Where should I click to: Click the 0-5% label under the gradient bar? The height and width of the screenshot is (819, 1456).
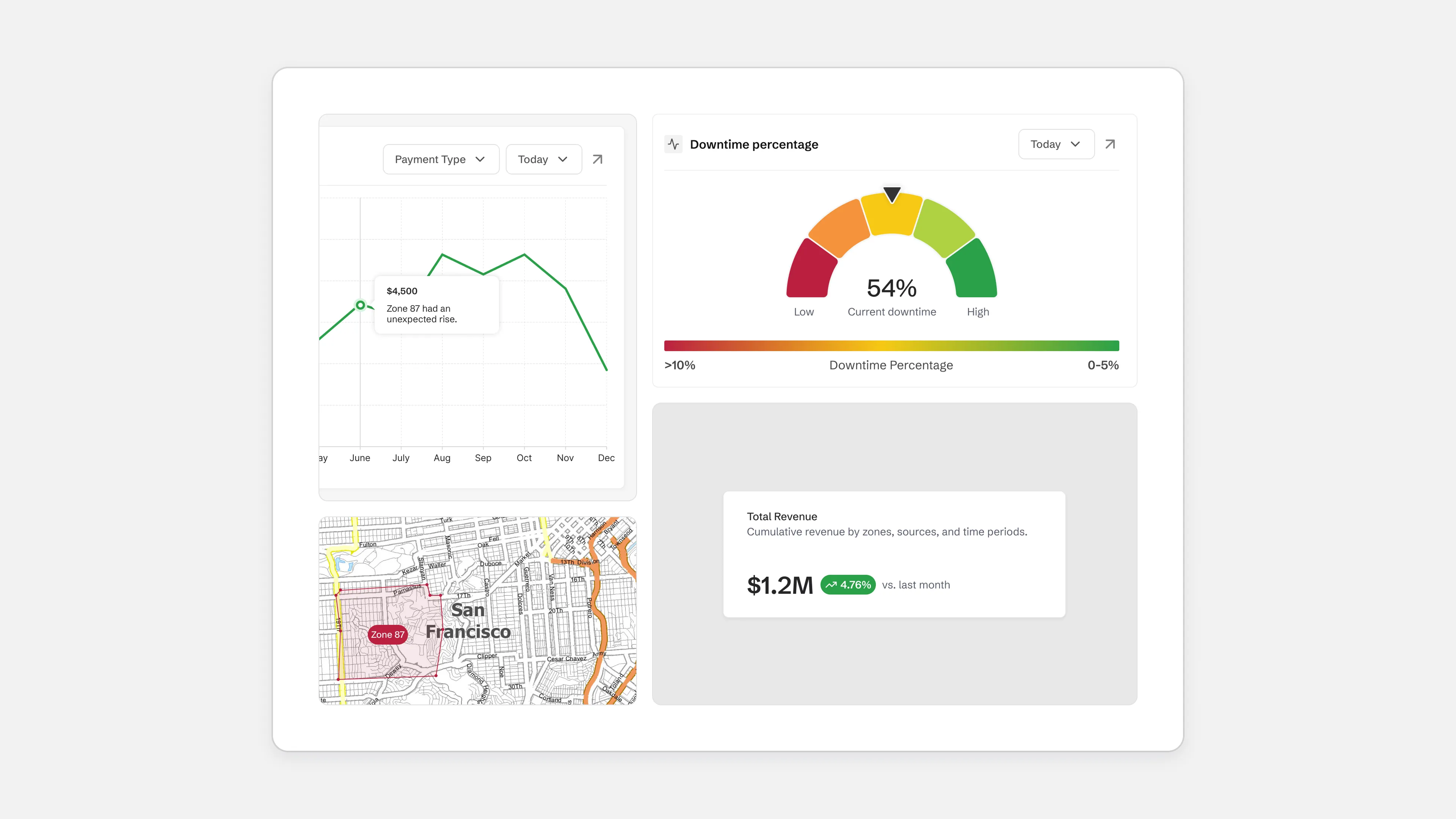[1103, 365]
